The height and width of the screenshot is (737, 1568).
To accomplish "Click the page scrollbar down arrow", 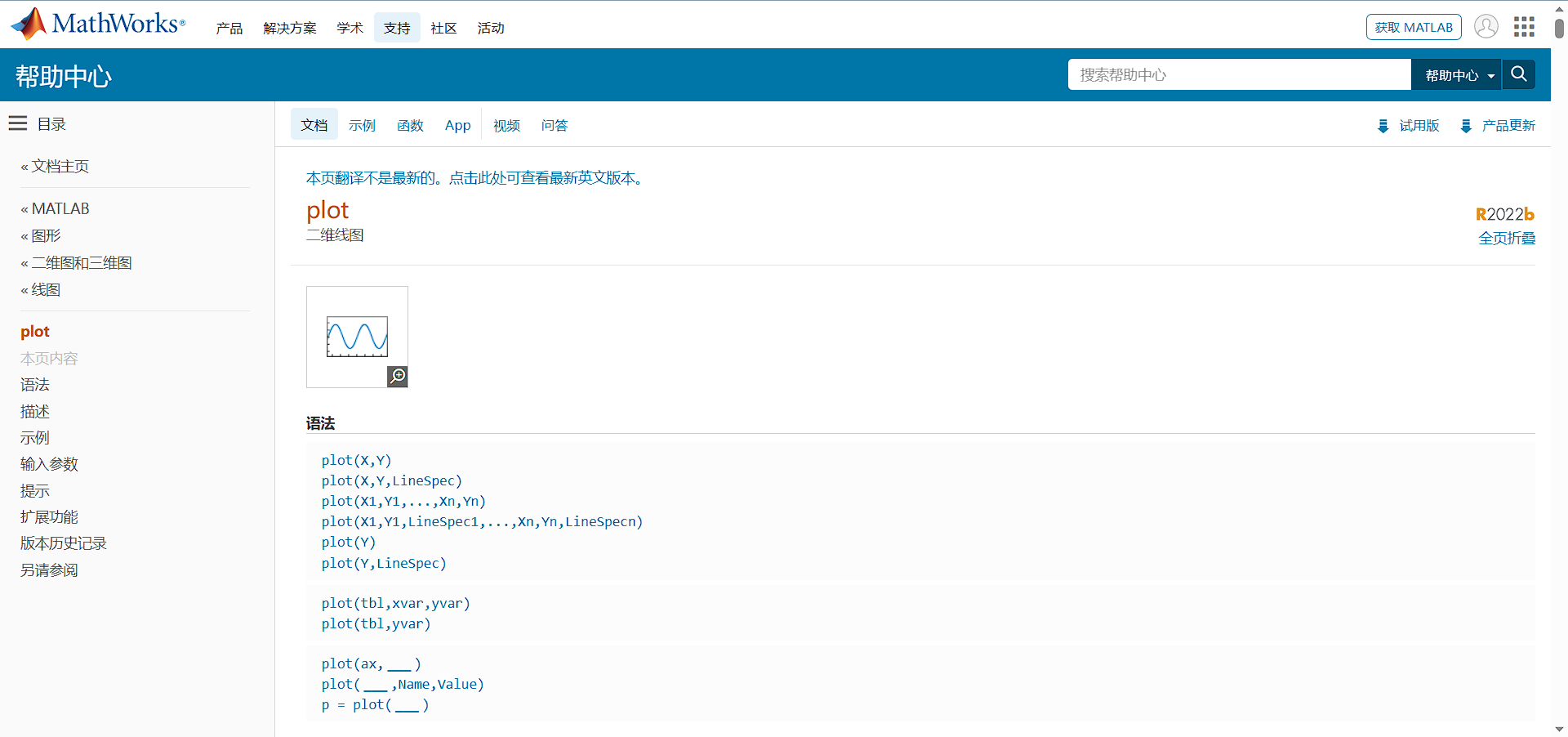I will pos(1559,729).
